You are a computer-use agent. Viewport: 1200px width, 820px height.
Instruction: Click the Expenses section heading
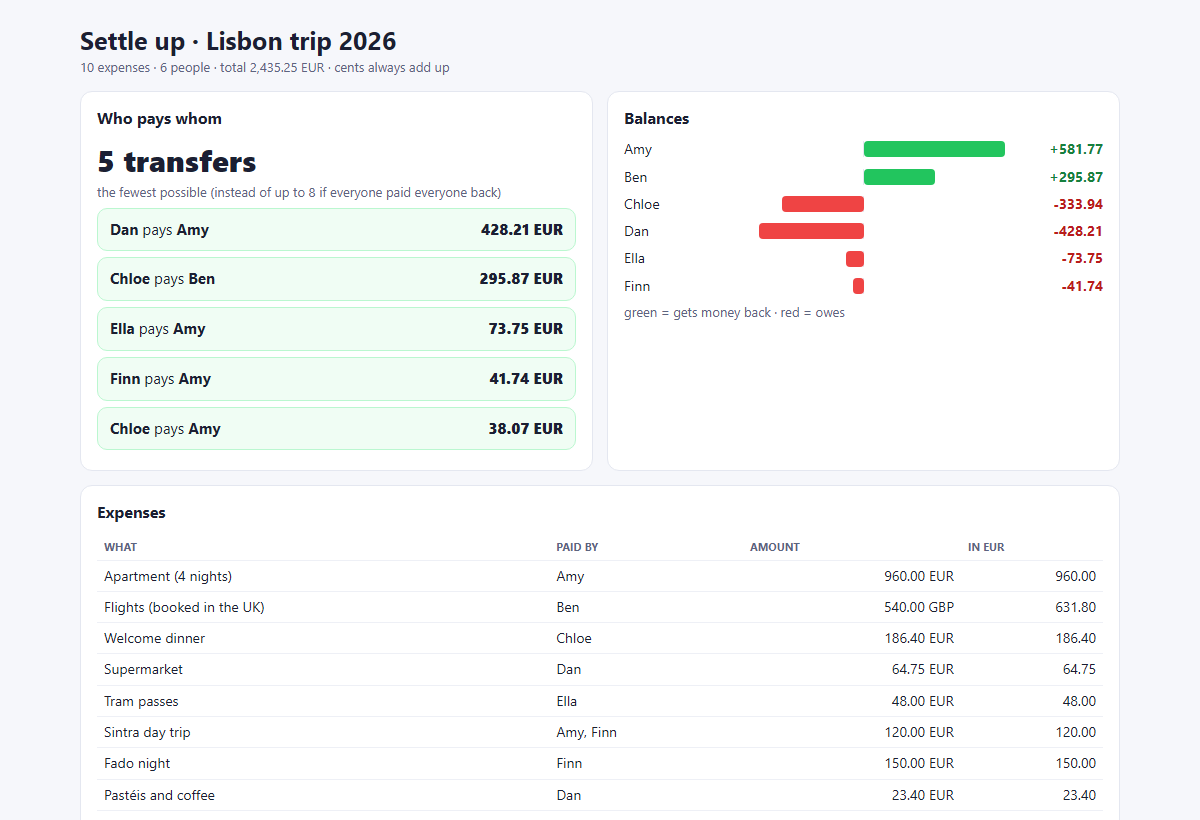click(x=132, y=513)
